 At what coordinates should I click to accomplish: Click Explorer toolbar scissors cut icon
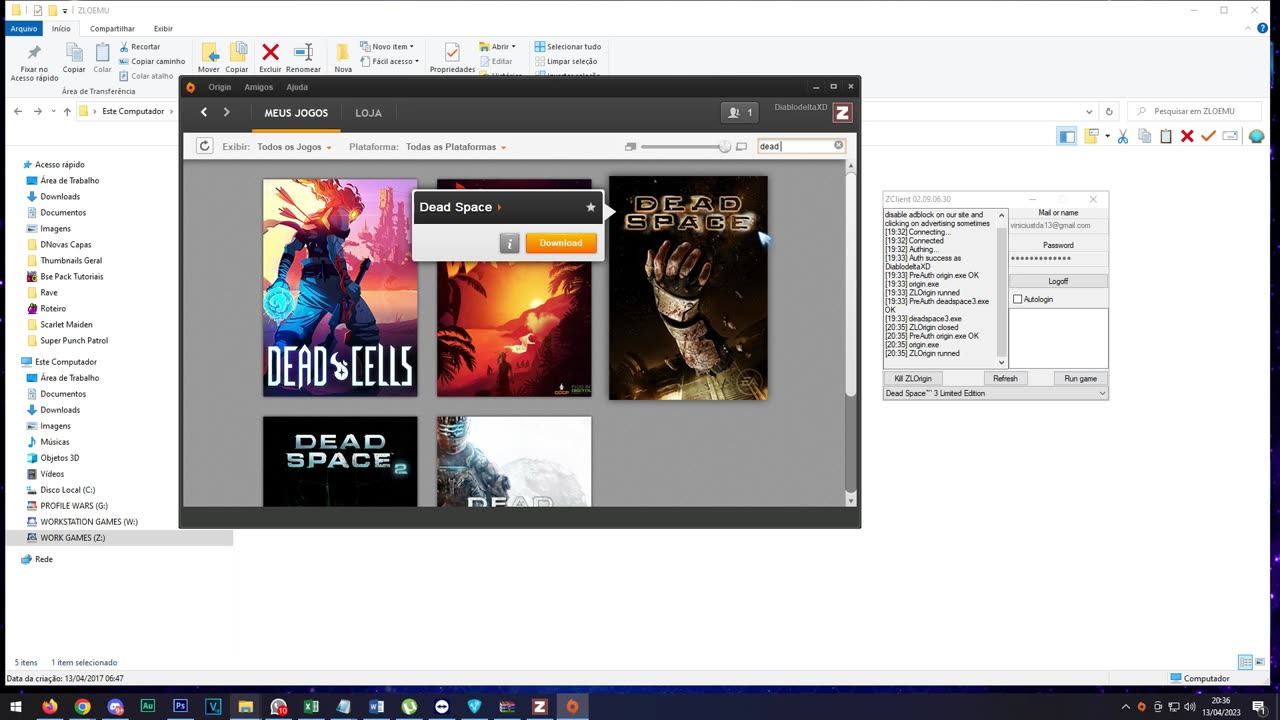coord(1123,136)
